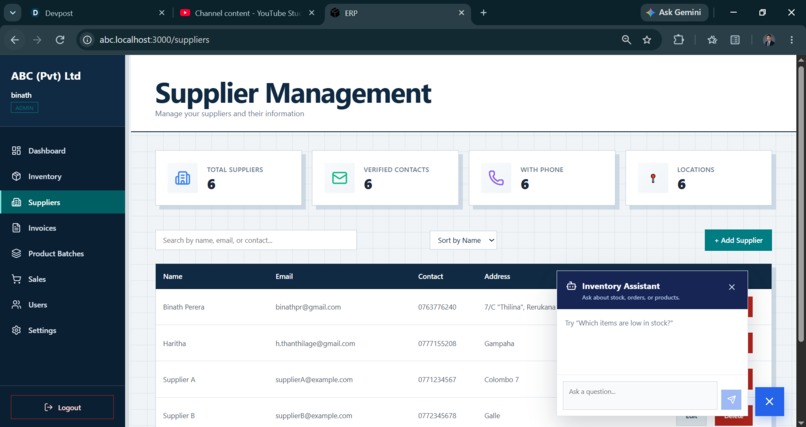This screenshot has height=427, width=806.
Task: Open the browser profile avatar
Action: click(768, 40)
